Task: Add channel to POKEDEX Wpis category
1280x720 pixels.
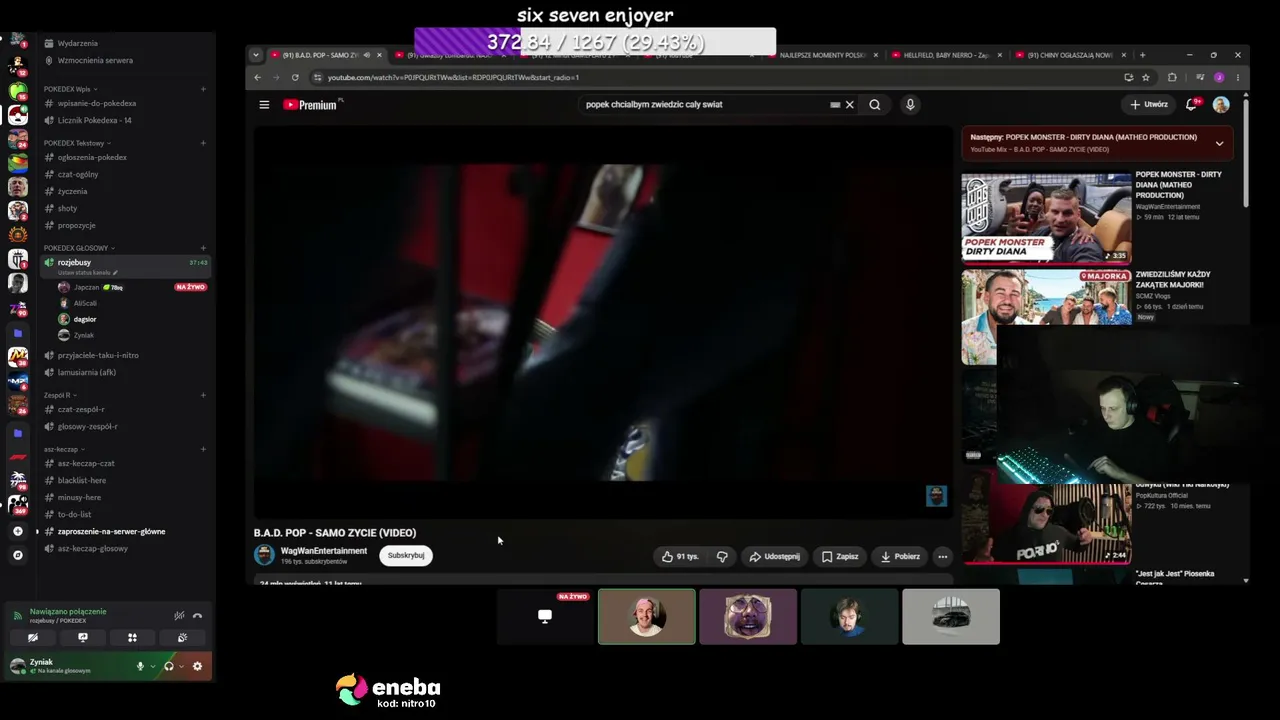Action: coord(203,89)
